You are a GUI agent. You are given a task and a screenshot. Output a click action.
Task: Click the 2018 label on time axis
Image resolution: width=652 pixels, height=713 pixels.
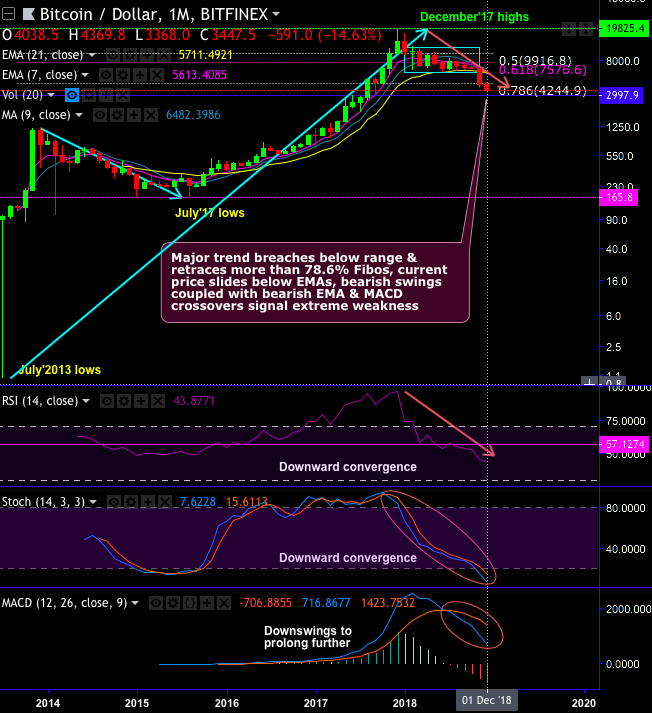pyautogui.click(x=405, y=703)
